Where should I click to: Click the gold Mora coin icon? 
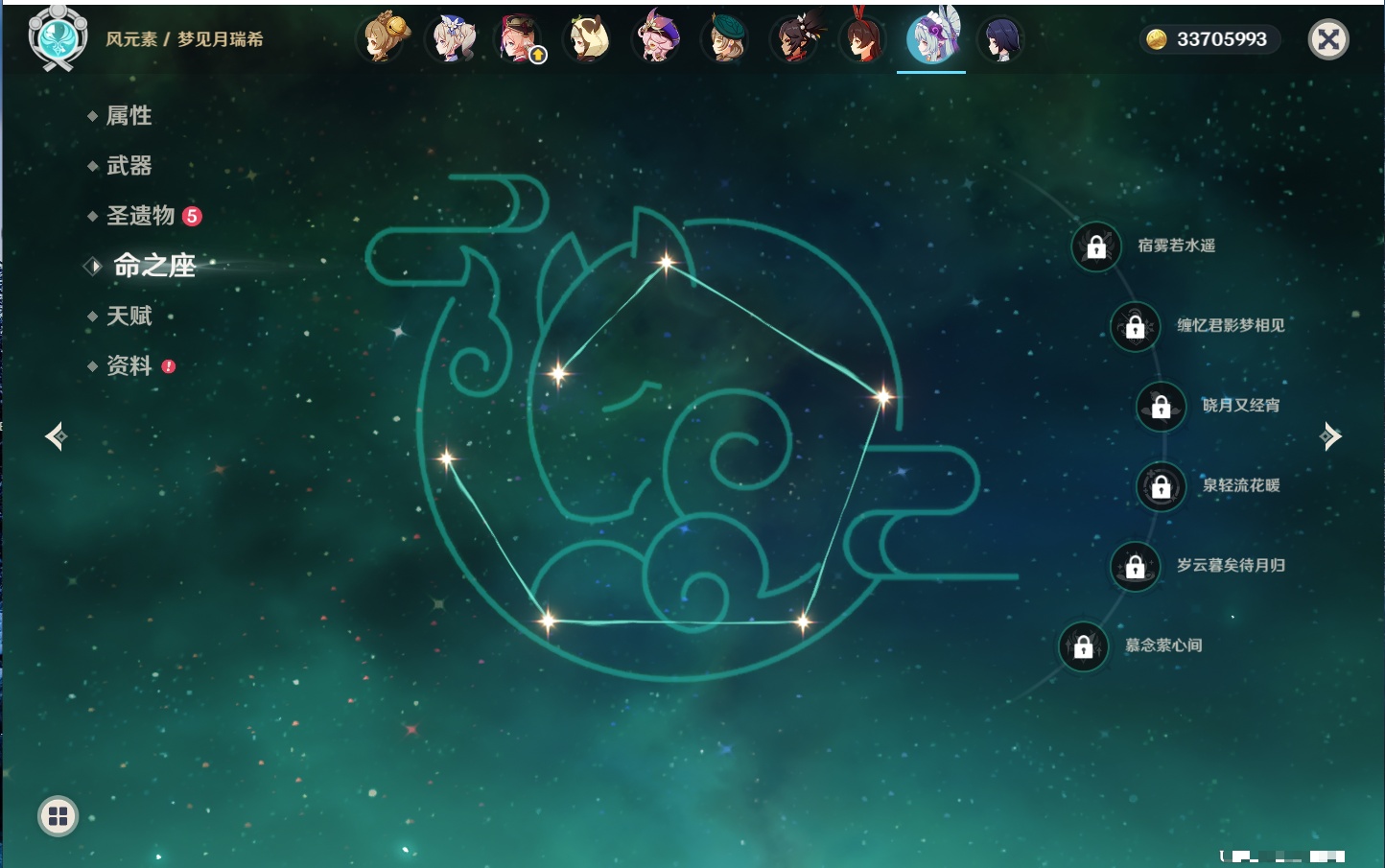(1157, 39)
